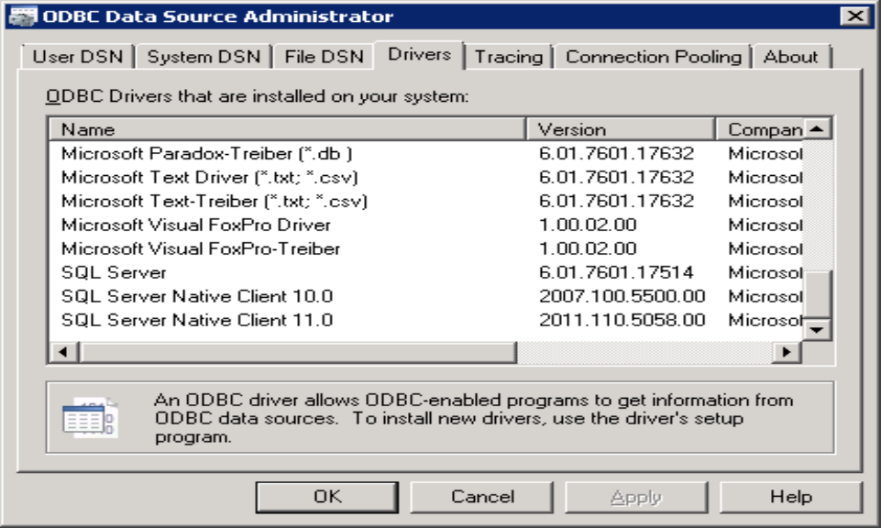
Task: Open Help for this dialog
Action: 791,497
